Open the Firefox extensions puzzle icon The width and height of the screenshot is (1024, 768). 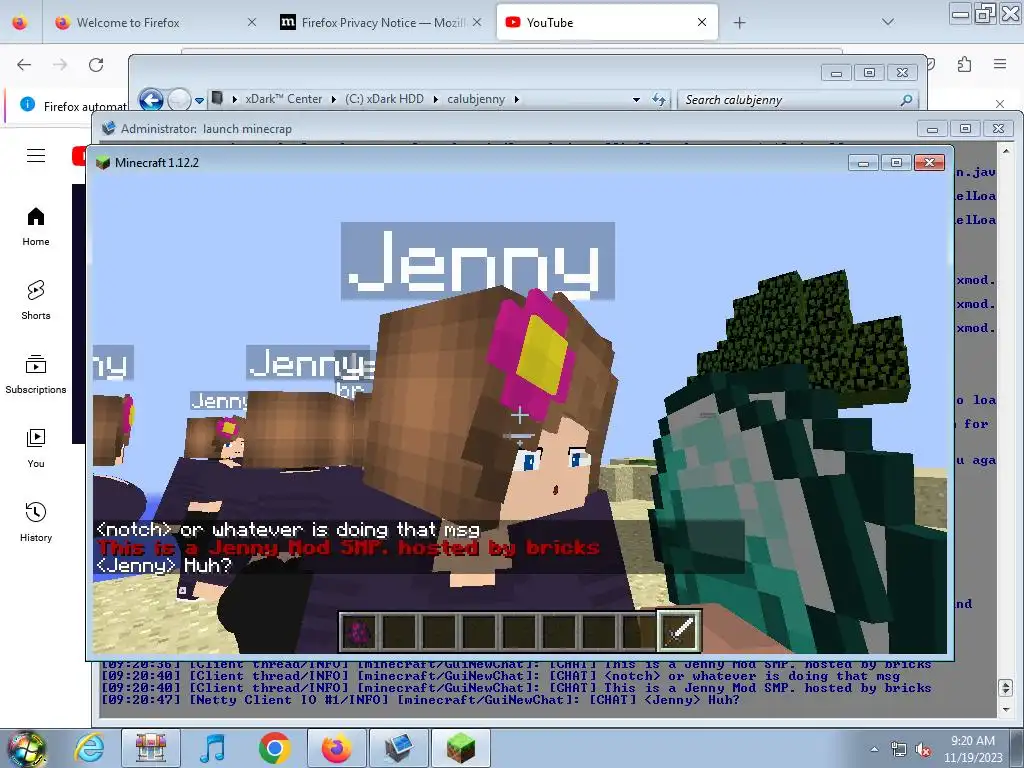tap(964, 64)
